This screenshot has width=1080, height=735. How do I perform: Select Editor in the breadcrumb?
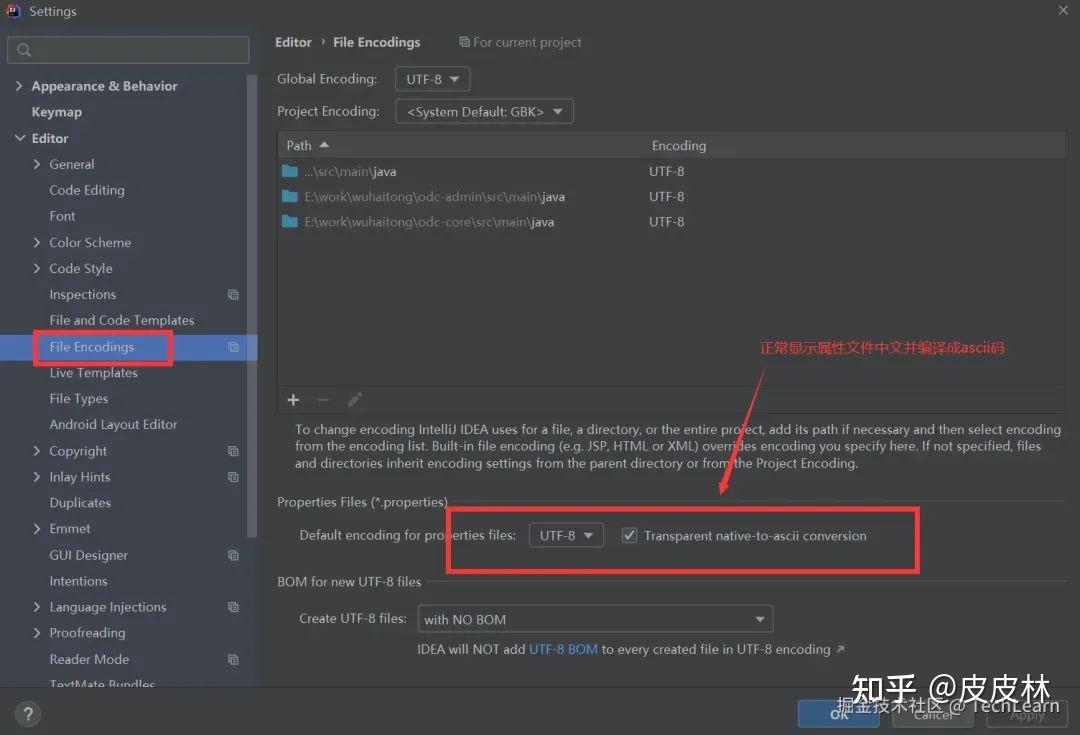[293, 42]
